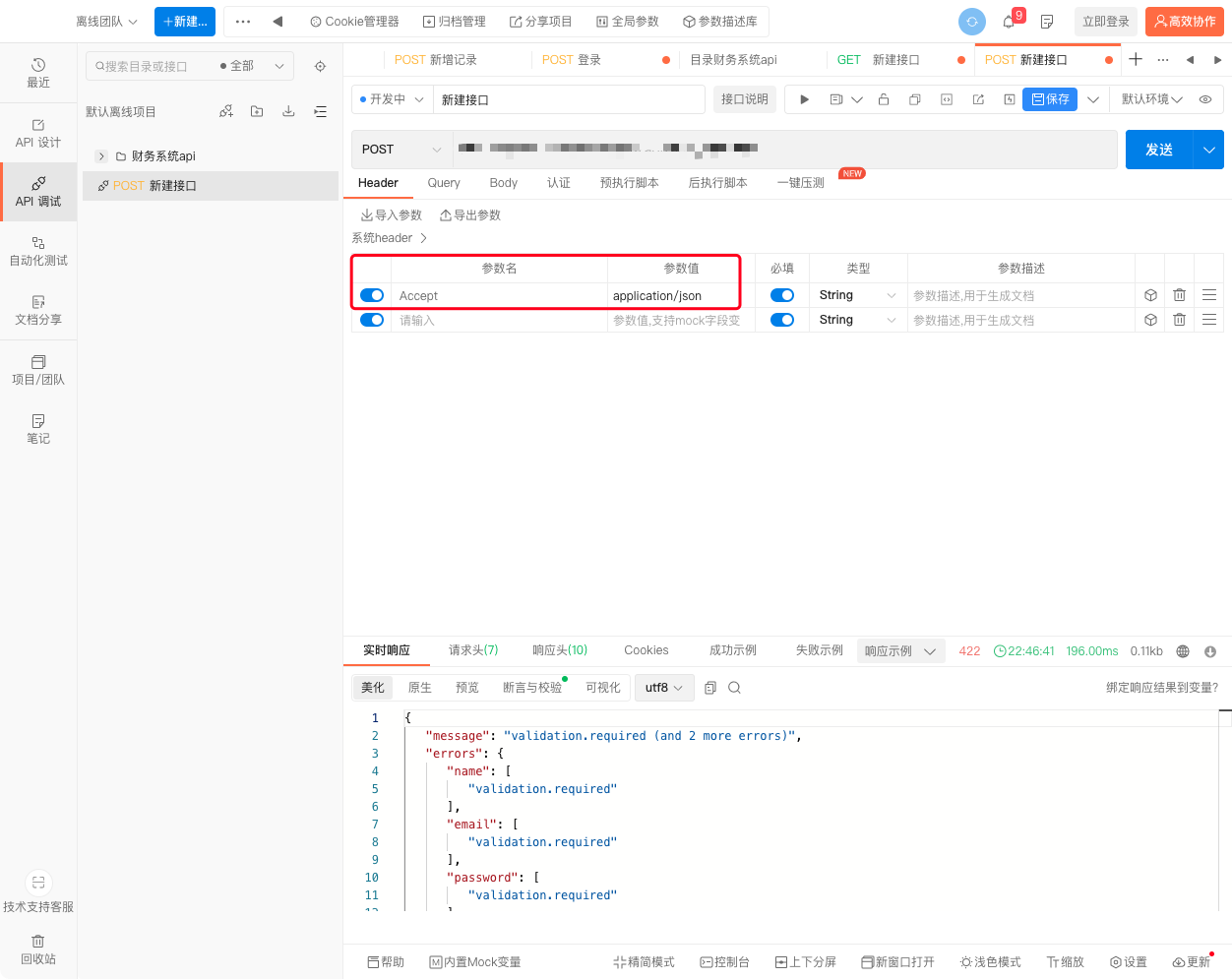Open the 离线团队 team dropdown

point(107,22)
